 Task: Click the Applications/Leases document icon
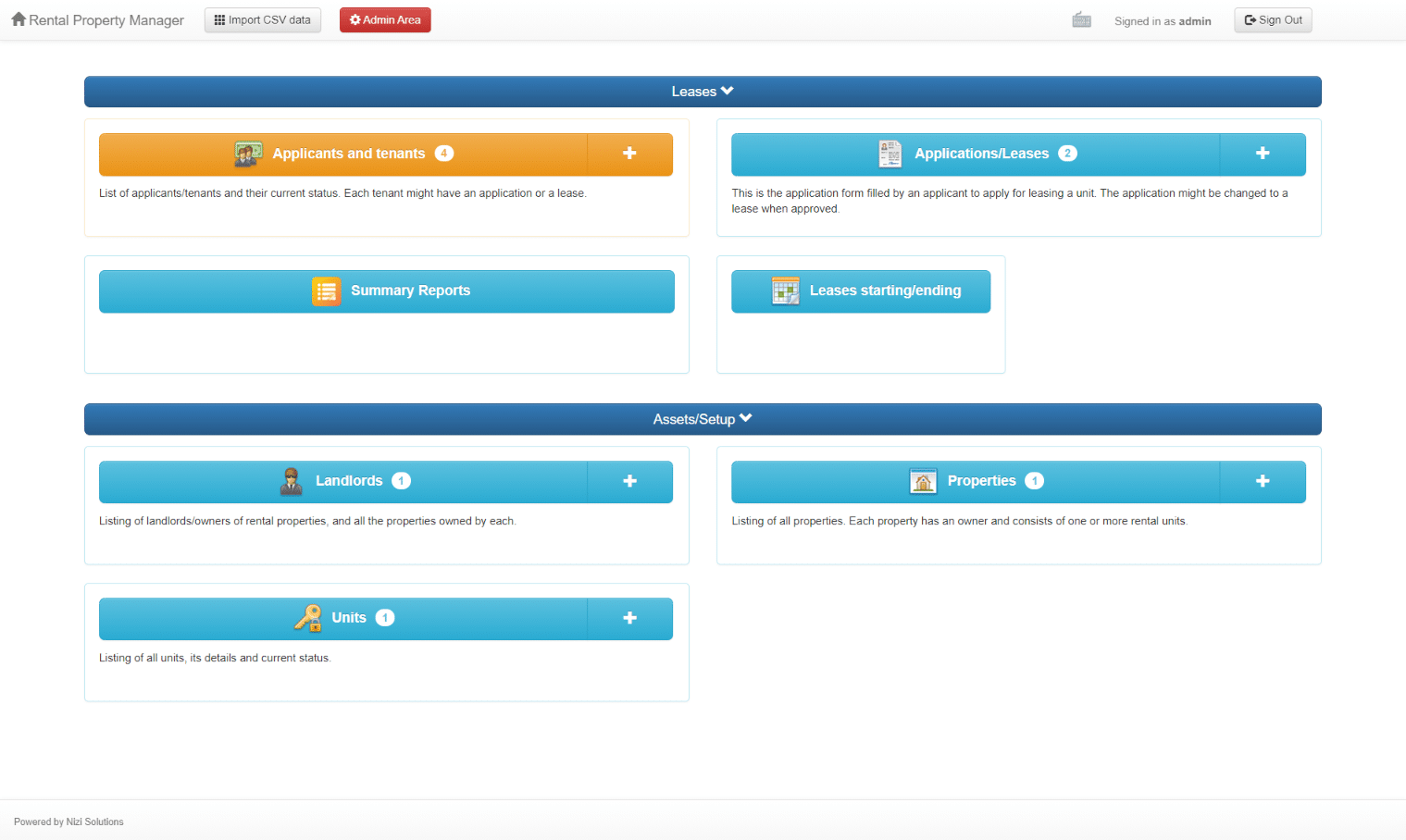pos(890,154)
